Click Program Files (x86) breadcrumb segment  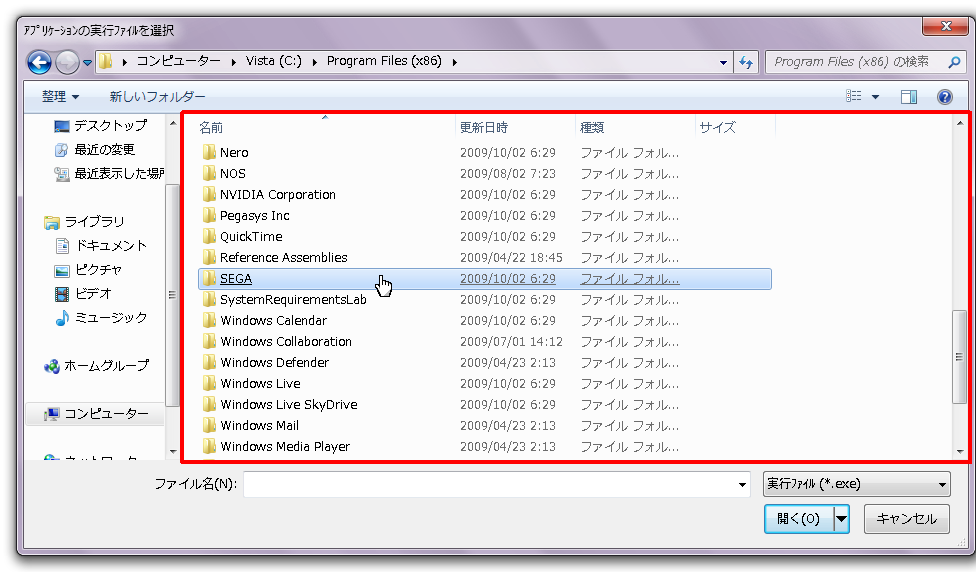point(384,61)
